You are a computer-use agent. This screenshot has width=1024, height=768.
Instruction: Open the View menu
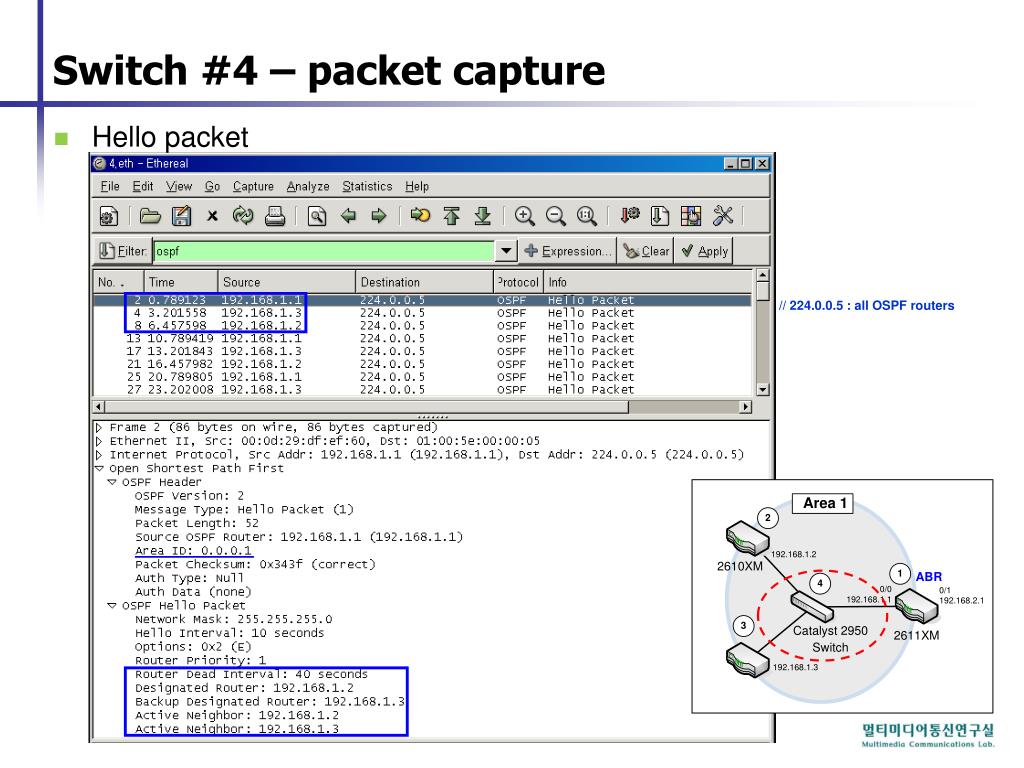point(179,187)
